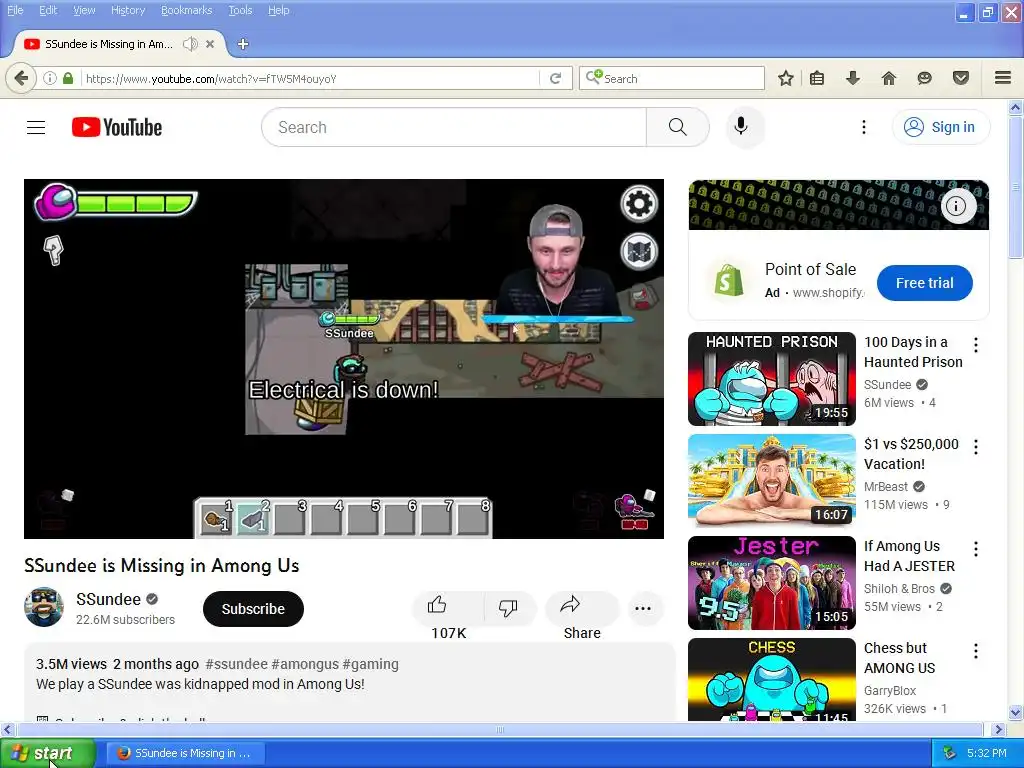The width and height of the screenshot is (1024, 768).
Task: Click the Sign in button
Action: [940, 127]
